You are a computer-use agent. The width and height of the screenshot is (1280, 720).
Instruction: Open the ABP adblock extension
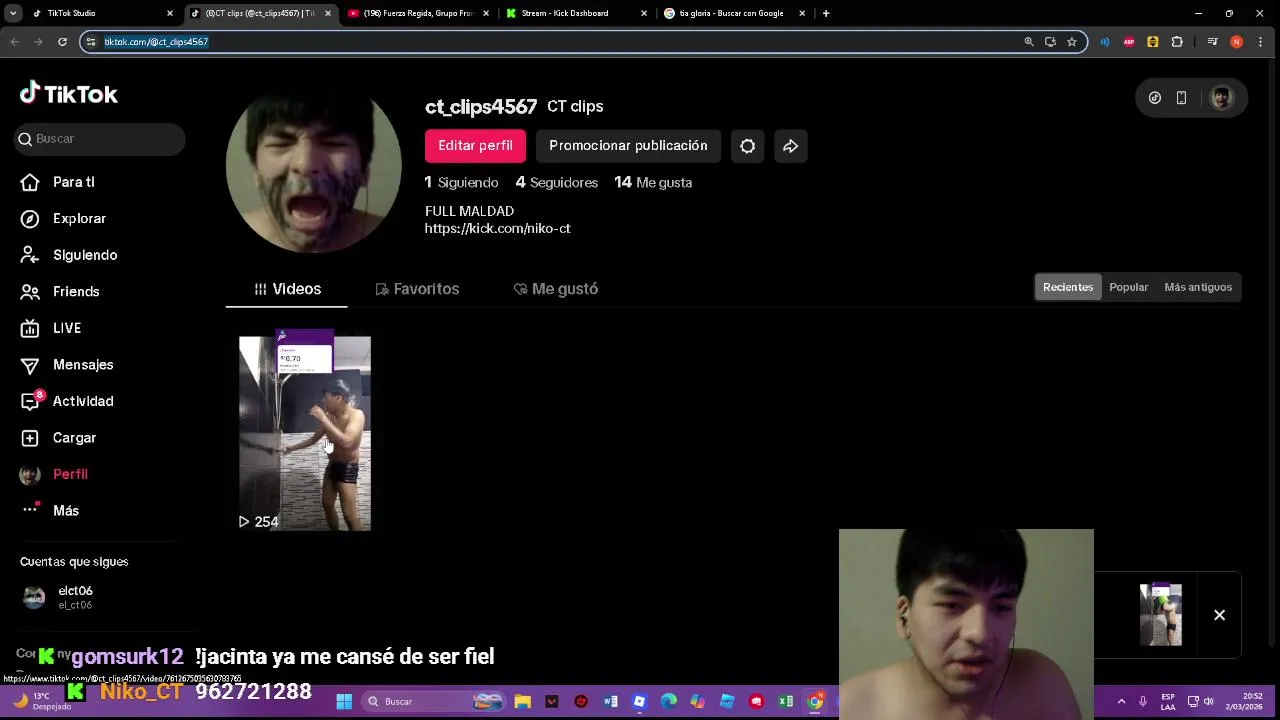coord(1129,42)
